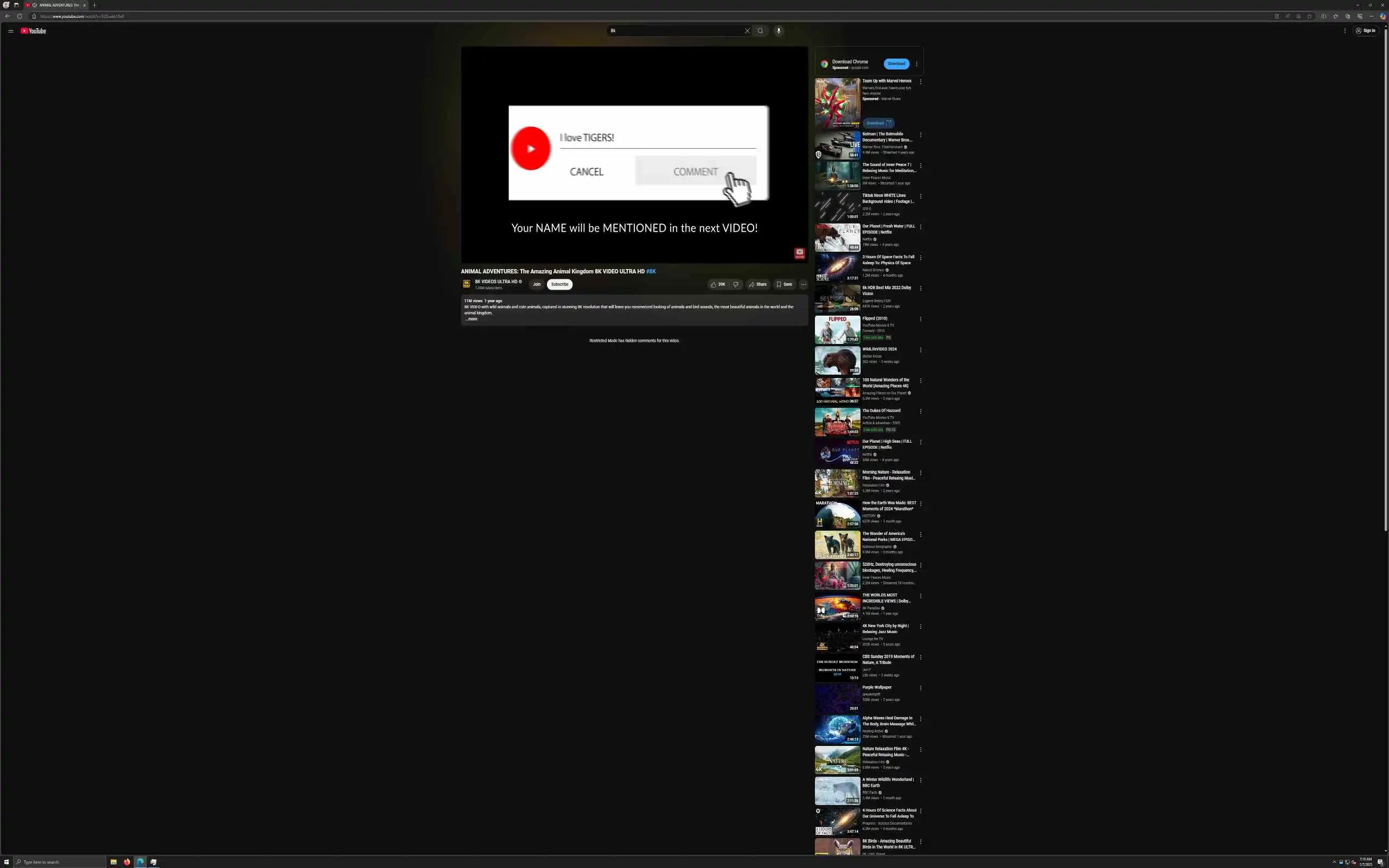This screenshot has width=1389, height=868.
Task: Open options menu for Download Chrome ad
Action: (x=916, y=65)
